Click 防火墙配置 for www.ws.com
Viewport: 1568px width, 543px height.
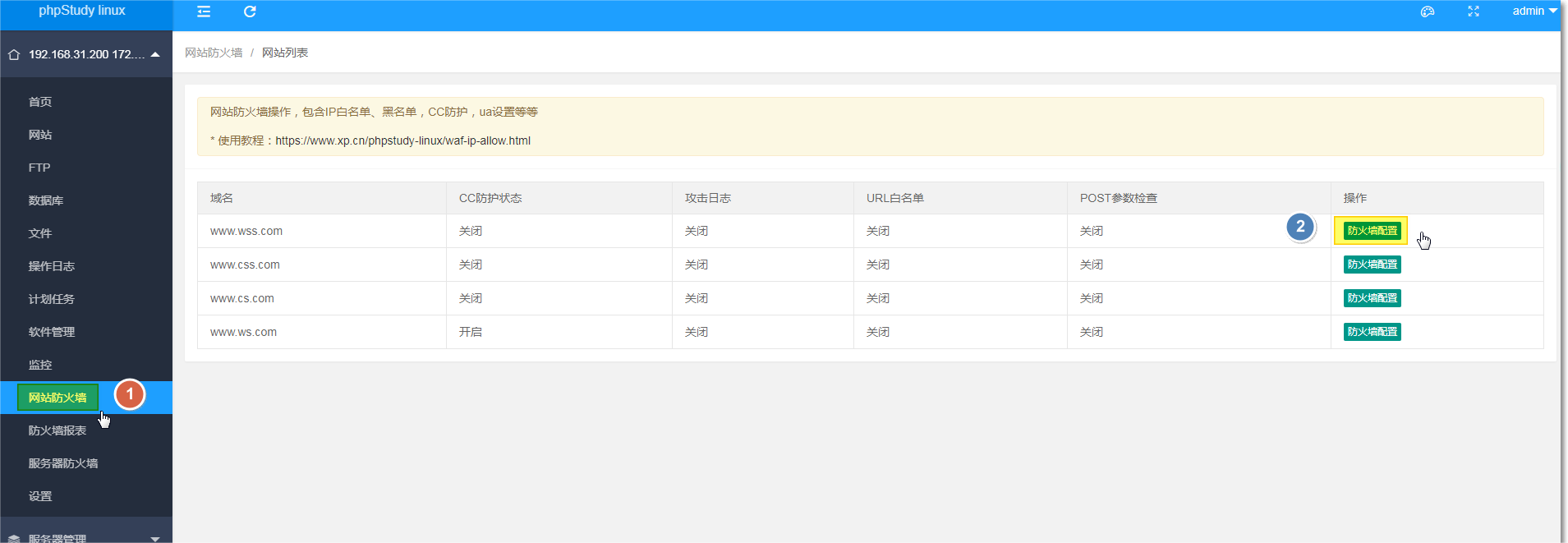coord(1372,332)
